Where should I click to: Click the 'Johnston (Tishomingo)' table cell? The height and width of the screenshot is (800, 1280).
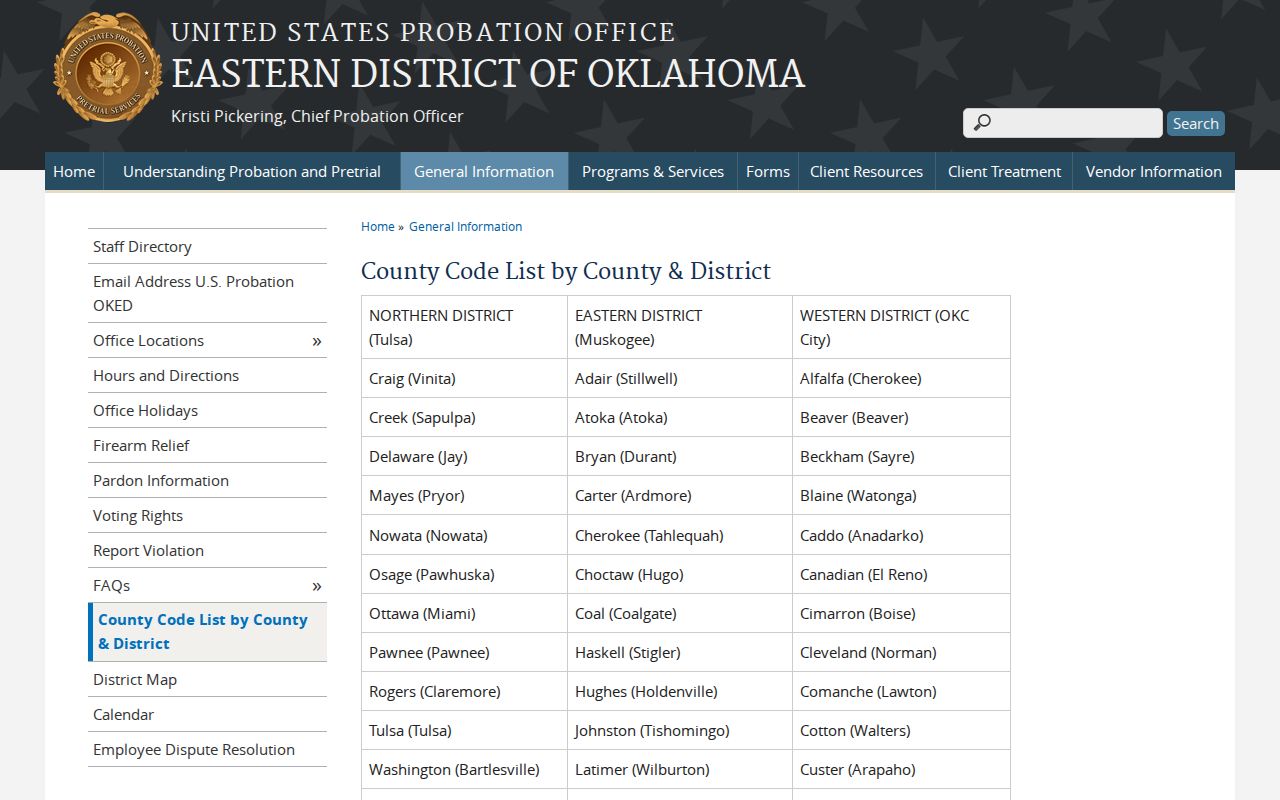click(680, 731)
